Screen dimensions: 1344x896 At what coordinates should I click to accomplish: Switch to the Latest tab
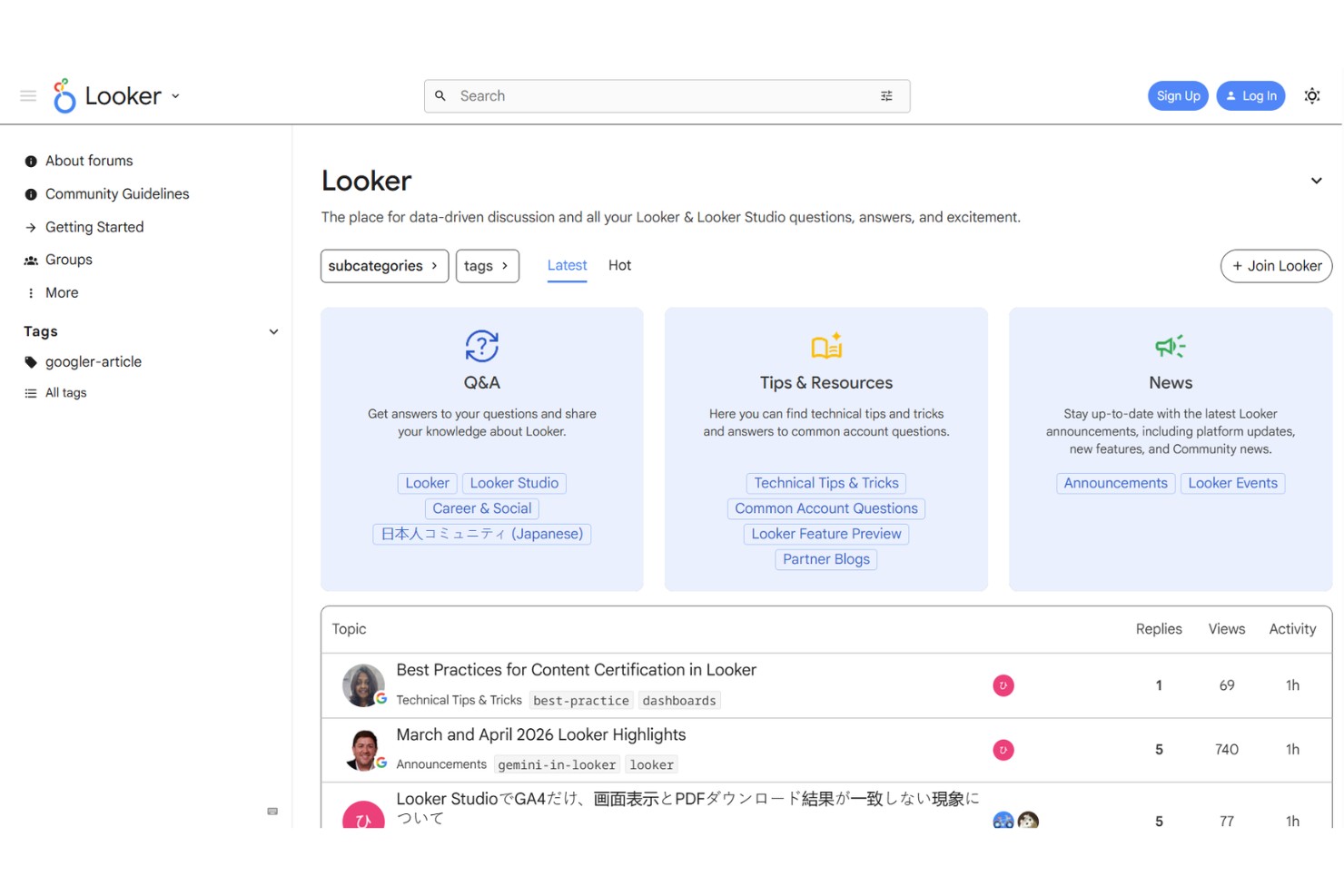(567, 265)
